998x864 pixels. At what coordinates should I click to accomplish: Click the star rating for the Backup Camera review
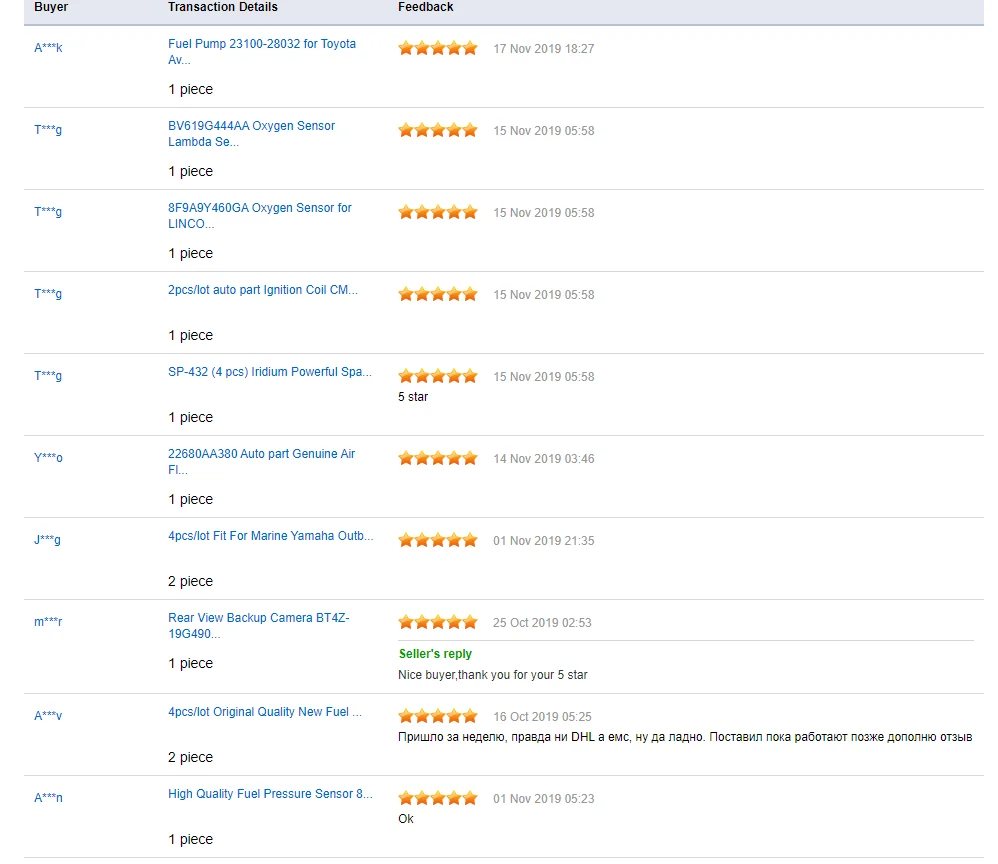438,622
